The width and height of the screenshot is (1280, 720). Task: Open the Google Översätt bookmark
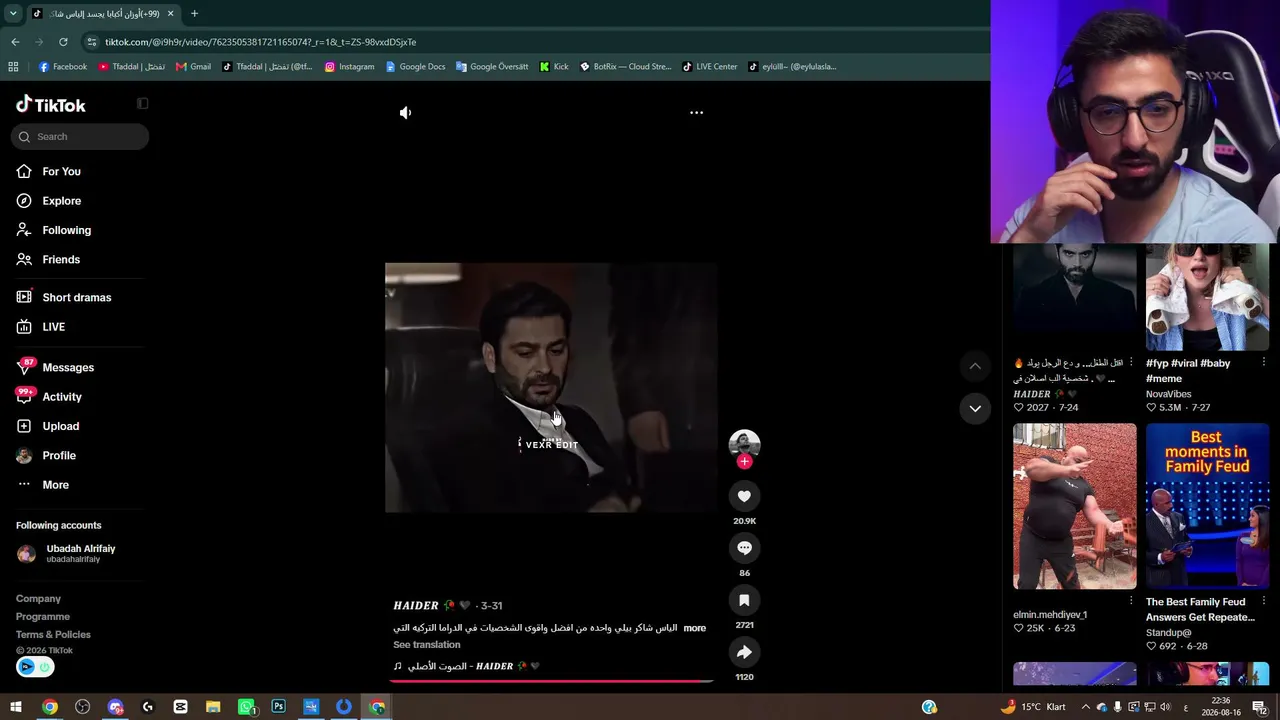coord(492,67)
